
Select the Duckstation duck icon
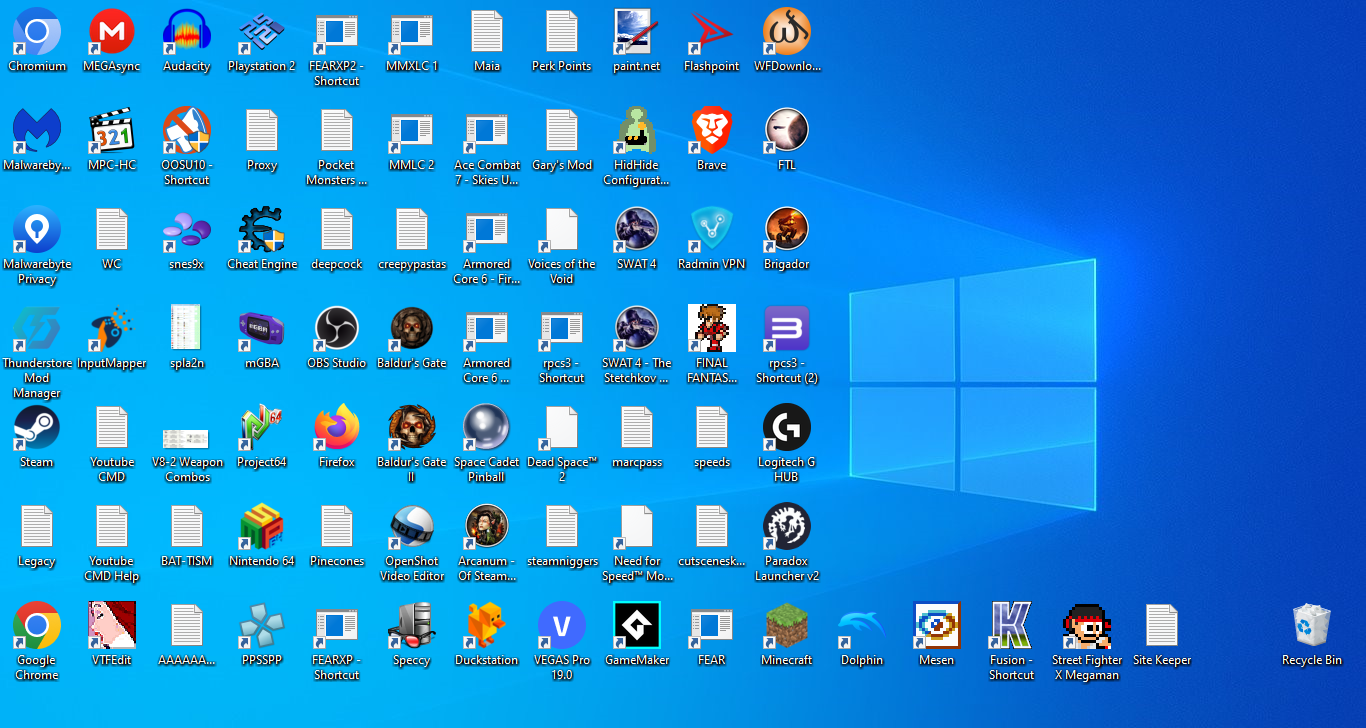coord(487,626)
